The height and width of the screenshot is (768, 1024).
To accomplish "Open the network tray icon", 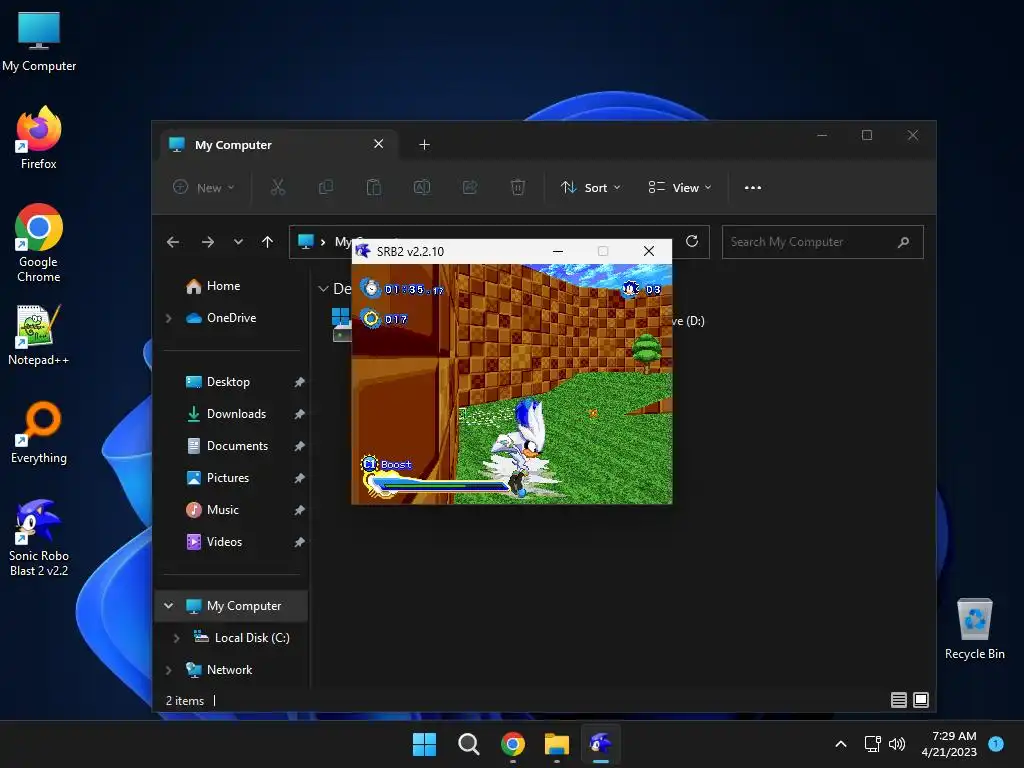I will pos(872,744).
